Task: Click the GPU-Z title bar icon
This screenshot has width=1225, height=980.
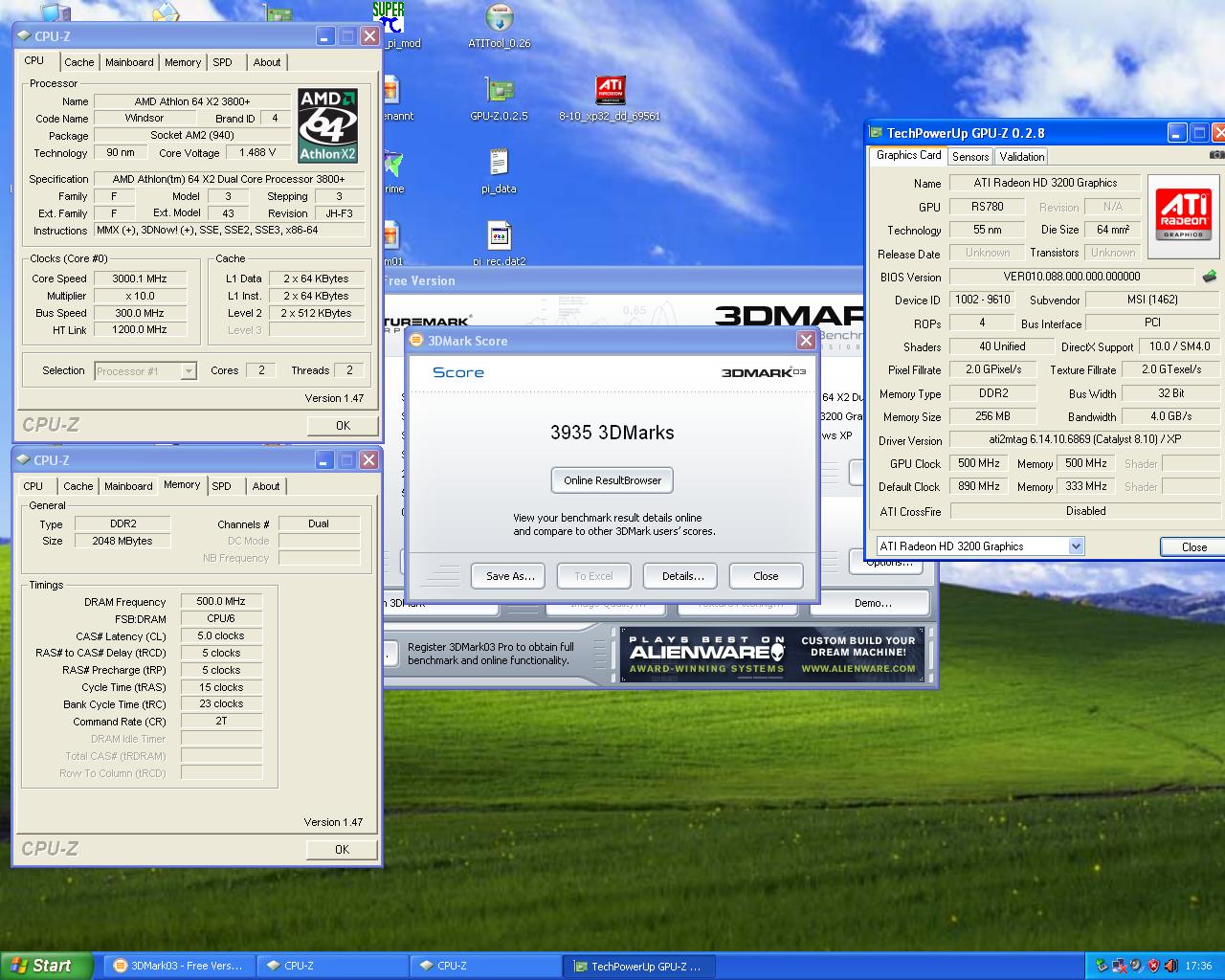Action: 875,133
